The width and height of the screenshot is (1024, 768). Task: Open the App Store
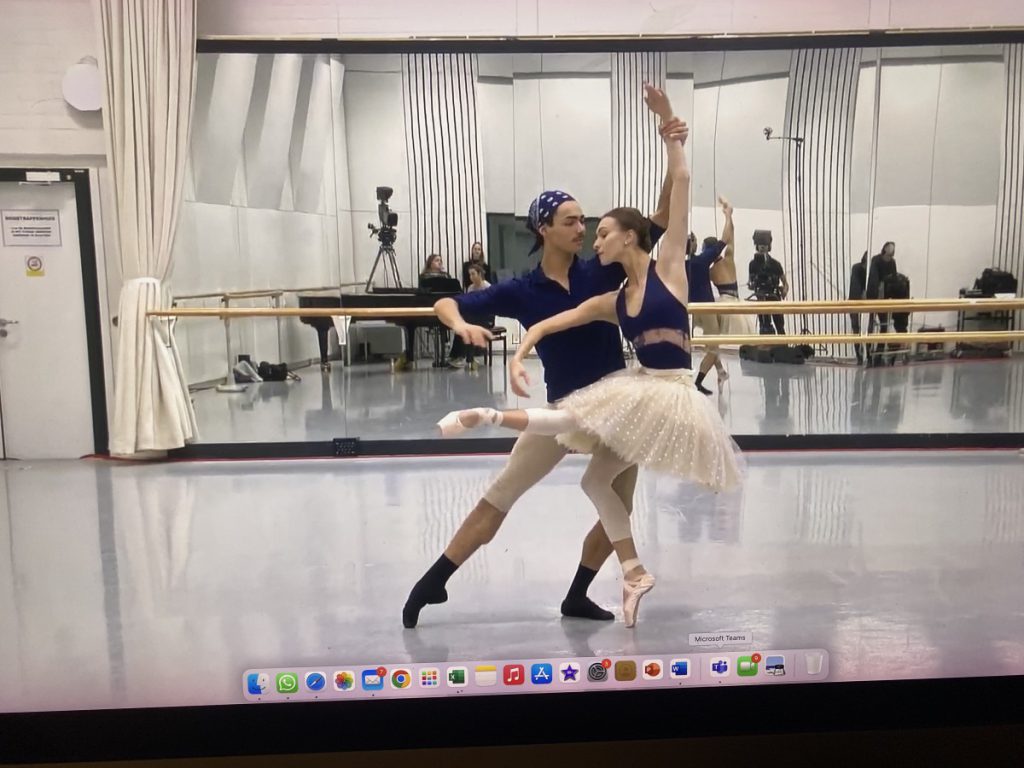click(x=541, y=674)
